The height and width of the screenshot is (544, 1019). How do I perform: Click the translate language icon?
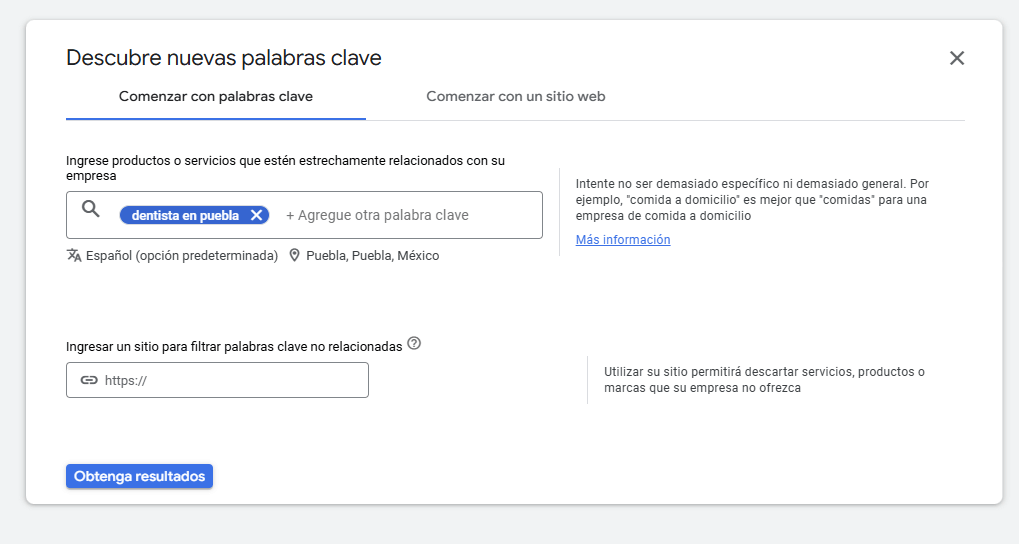(74, 255)
